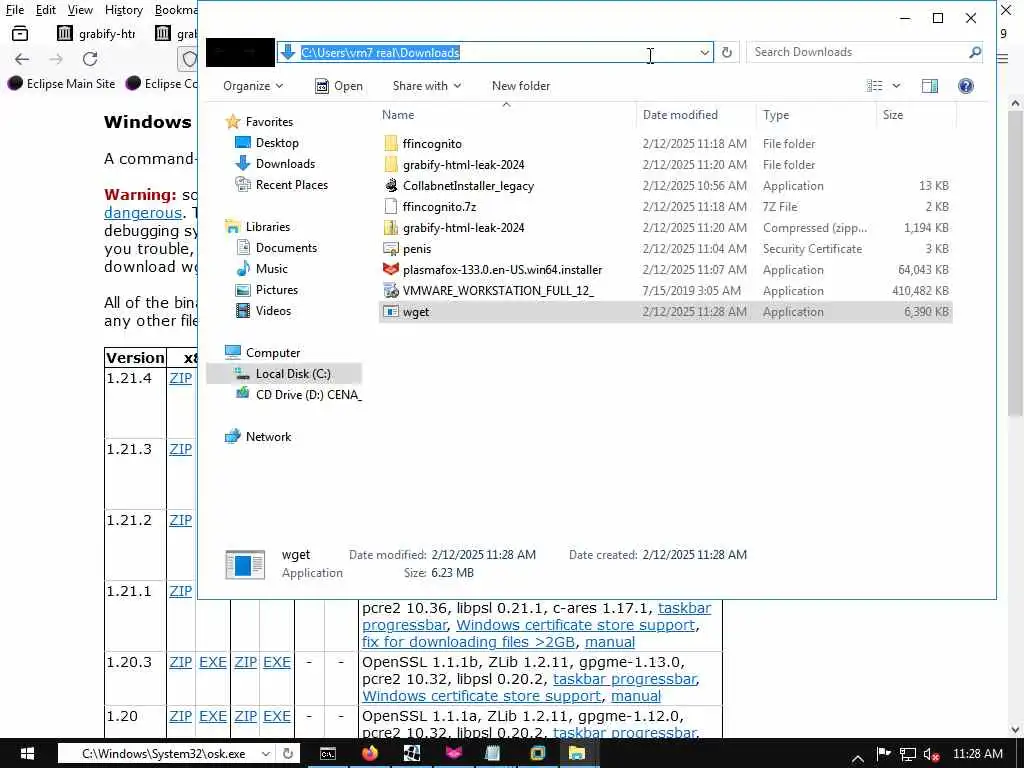Open the Organize dropdown menu

point(253,86)
